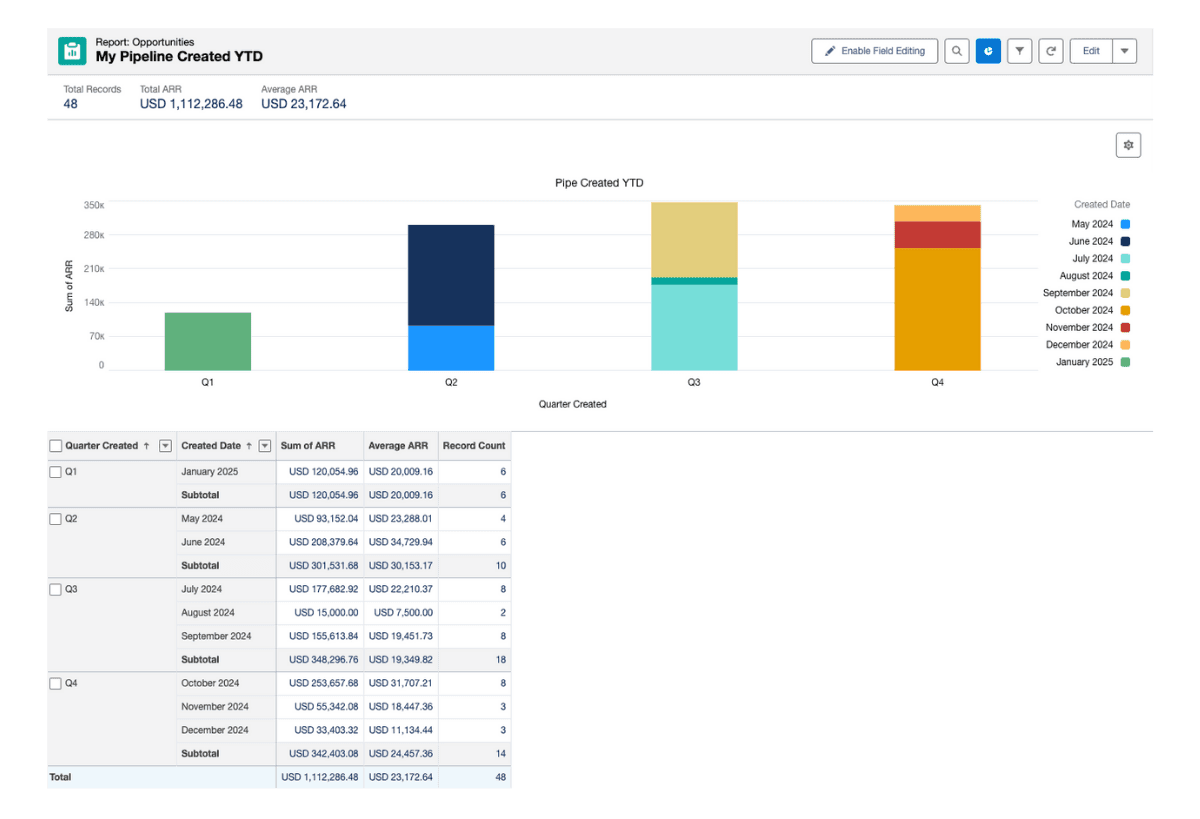Select the dark navy June segment of Q2 bar

click(x=451, y=275)
